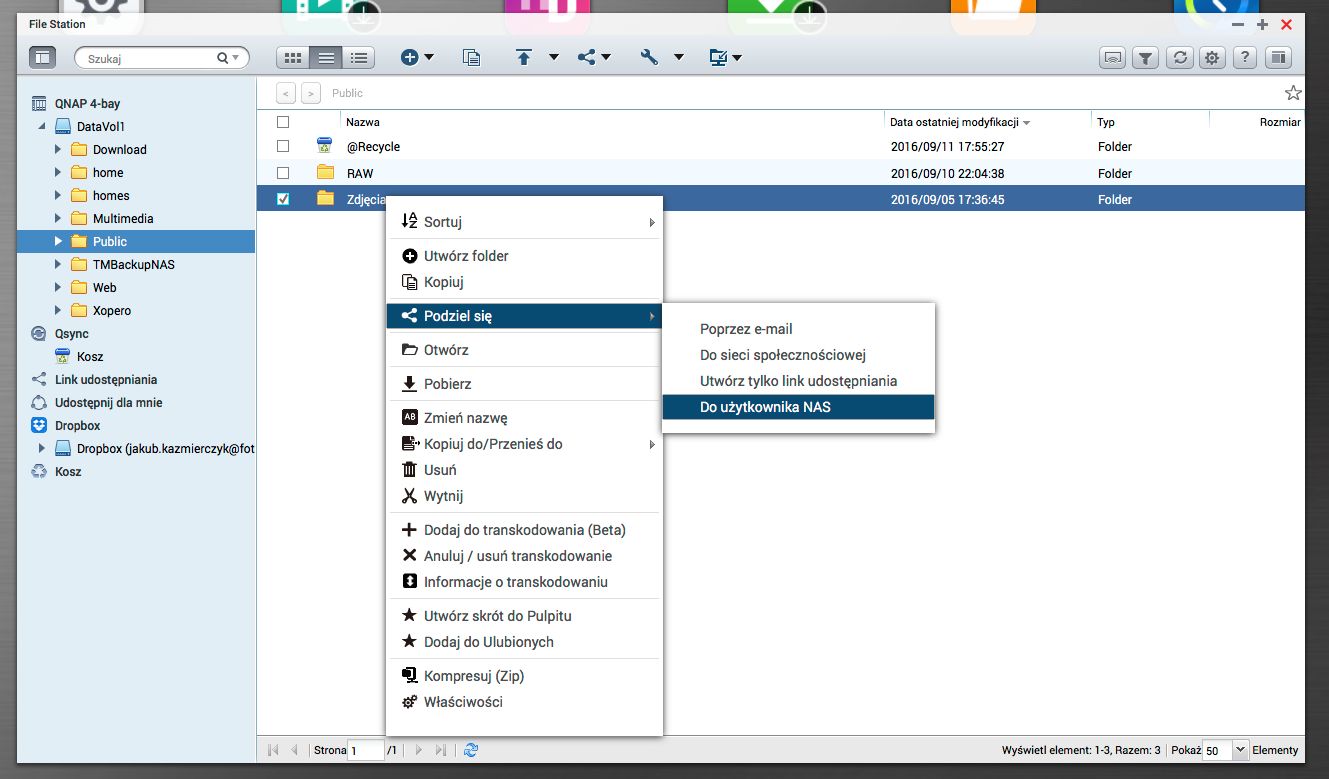Select Poprzez e-mail share option
This screenshot has width=1329, height=779.
click(798, 329)
